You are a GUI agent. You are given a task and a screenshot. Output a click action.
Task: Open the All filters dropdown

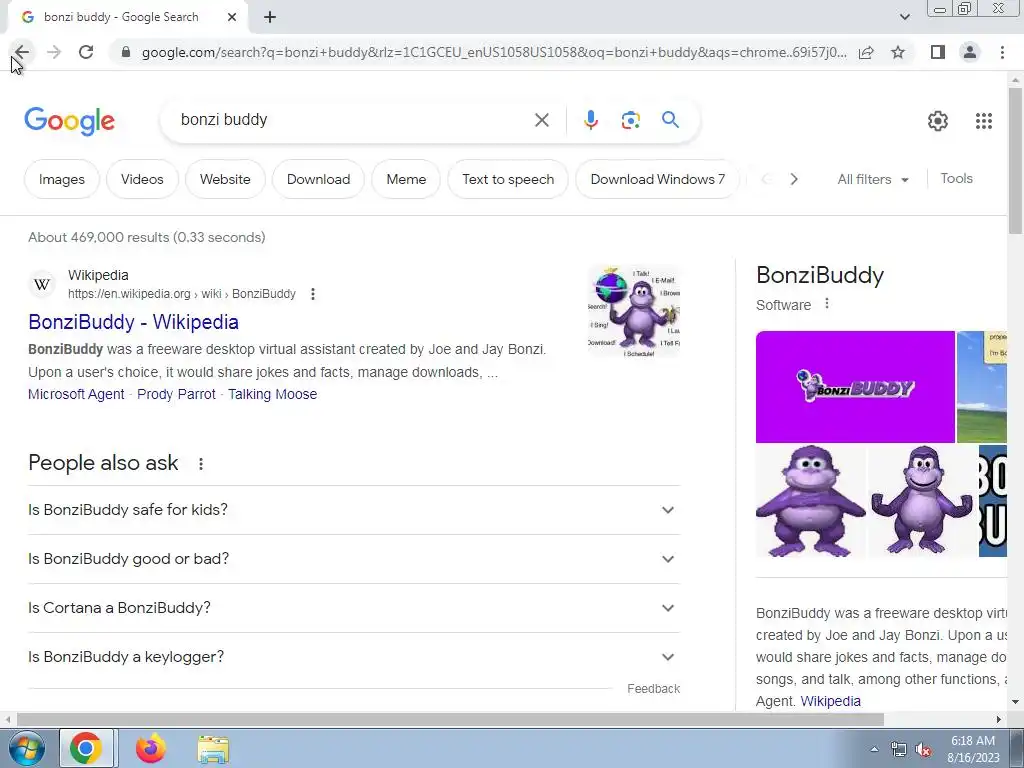click(x=872, y=179)
